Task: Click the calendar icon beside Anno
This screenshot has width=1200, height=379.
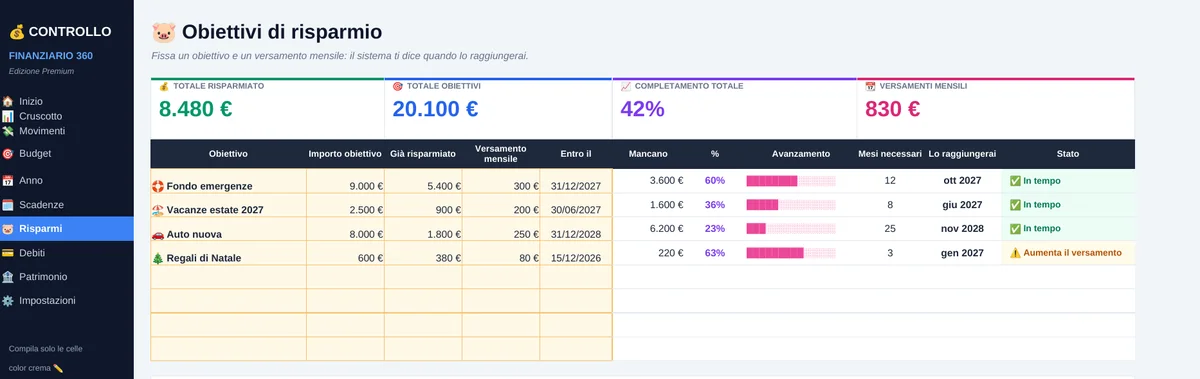Action: 8,181
